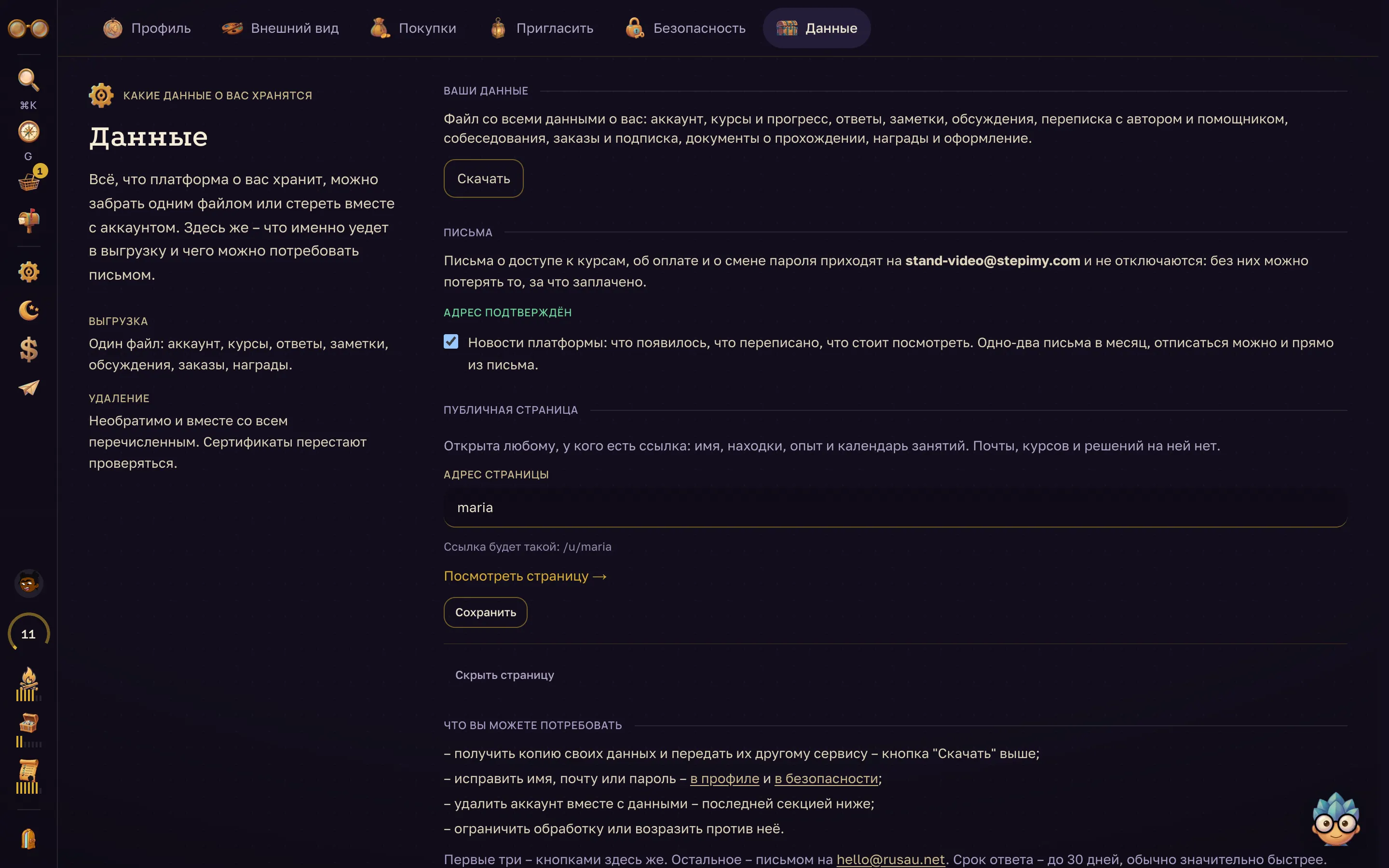
Task: Open the user avatar in sidebar
Action: point(28,583)
